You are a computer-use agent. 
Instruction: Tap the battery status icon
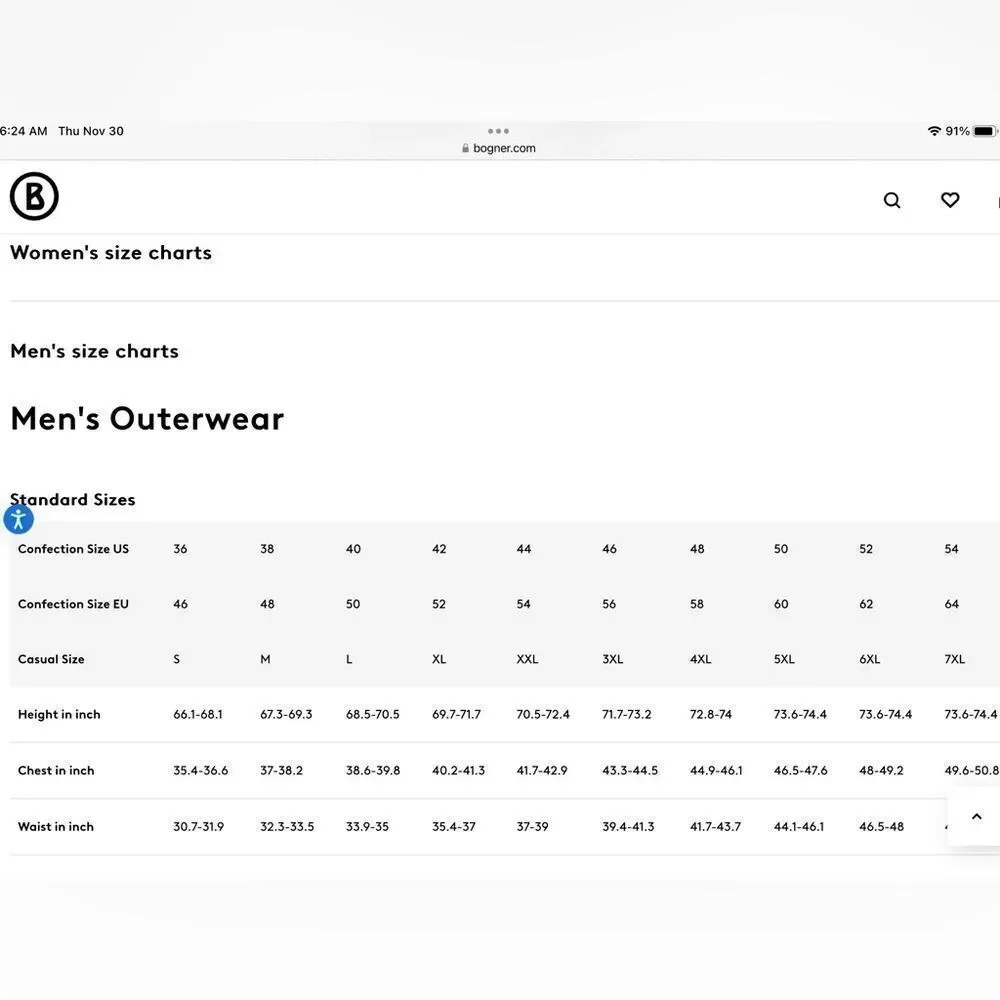984,131
